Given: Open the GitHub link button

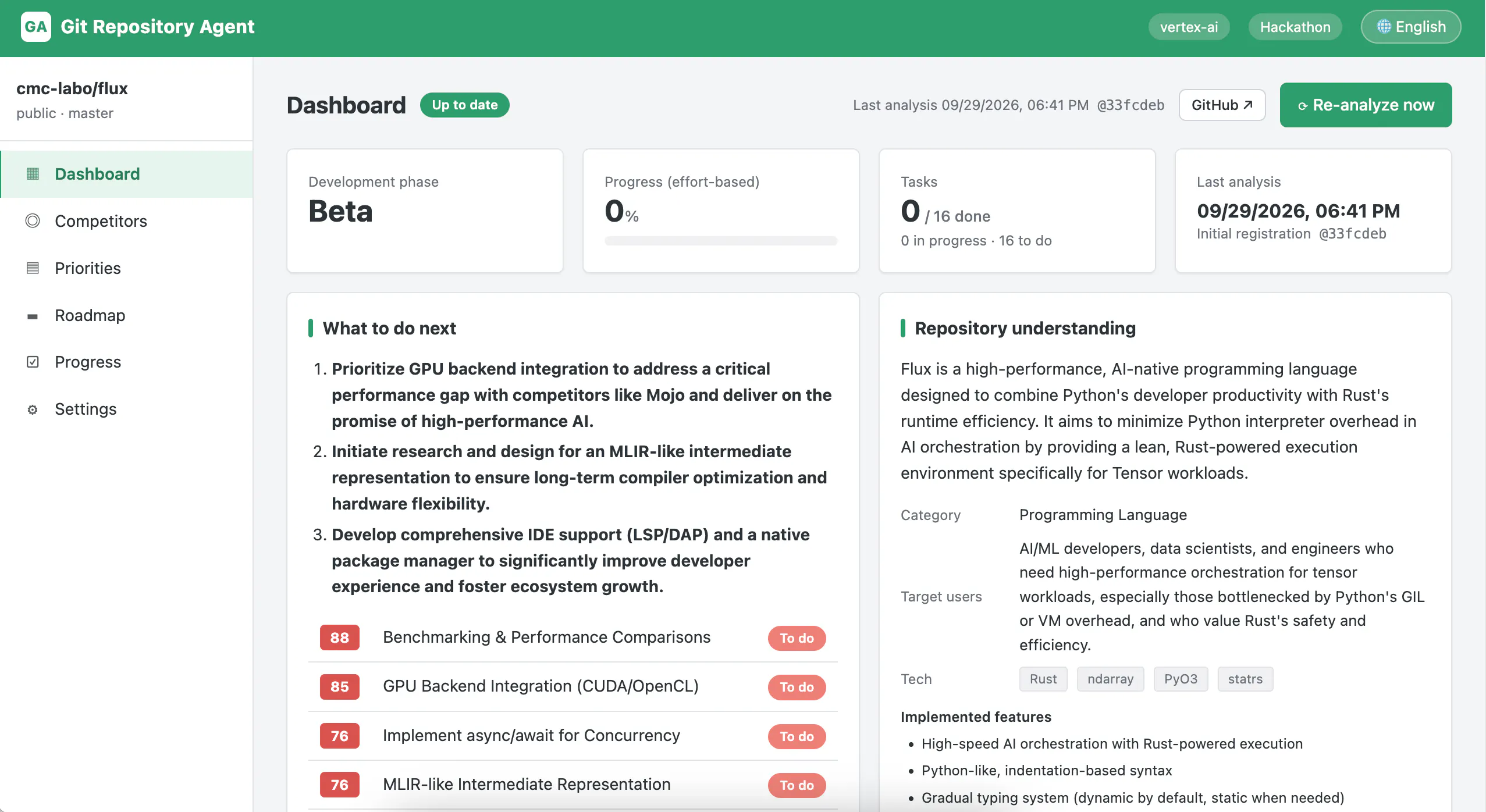Looking at the screenshot, I should tap(1222, 105).
